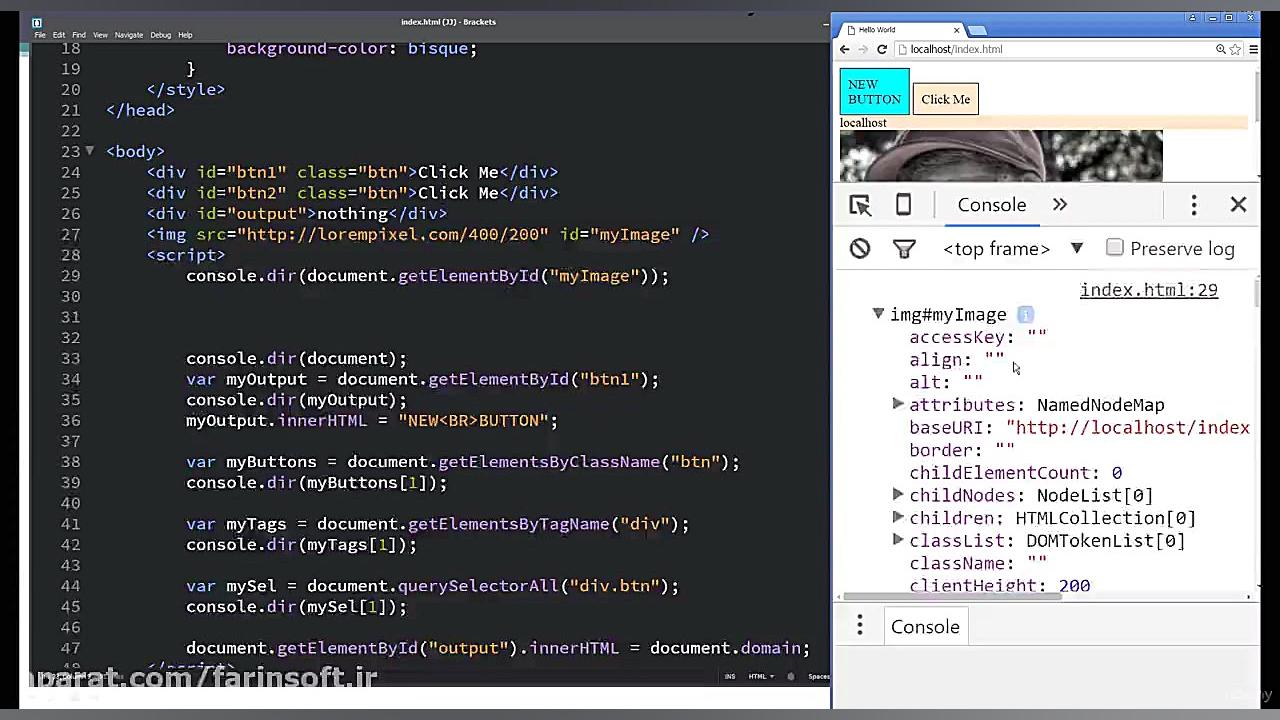Reload the localhost page
The height and width of the screenshot is (720, 1280).
click(x=882, y=49)
